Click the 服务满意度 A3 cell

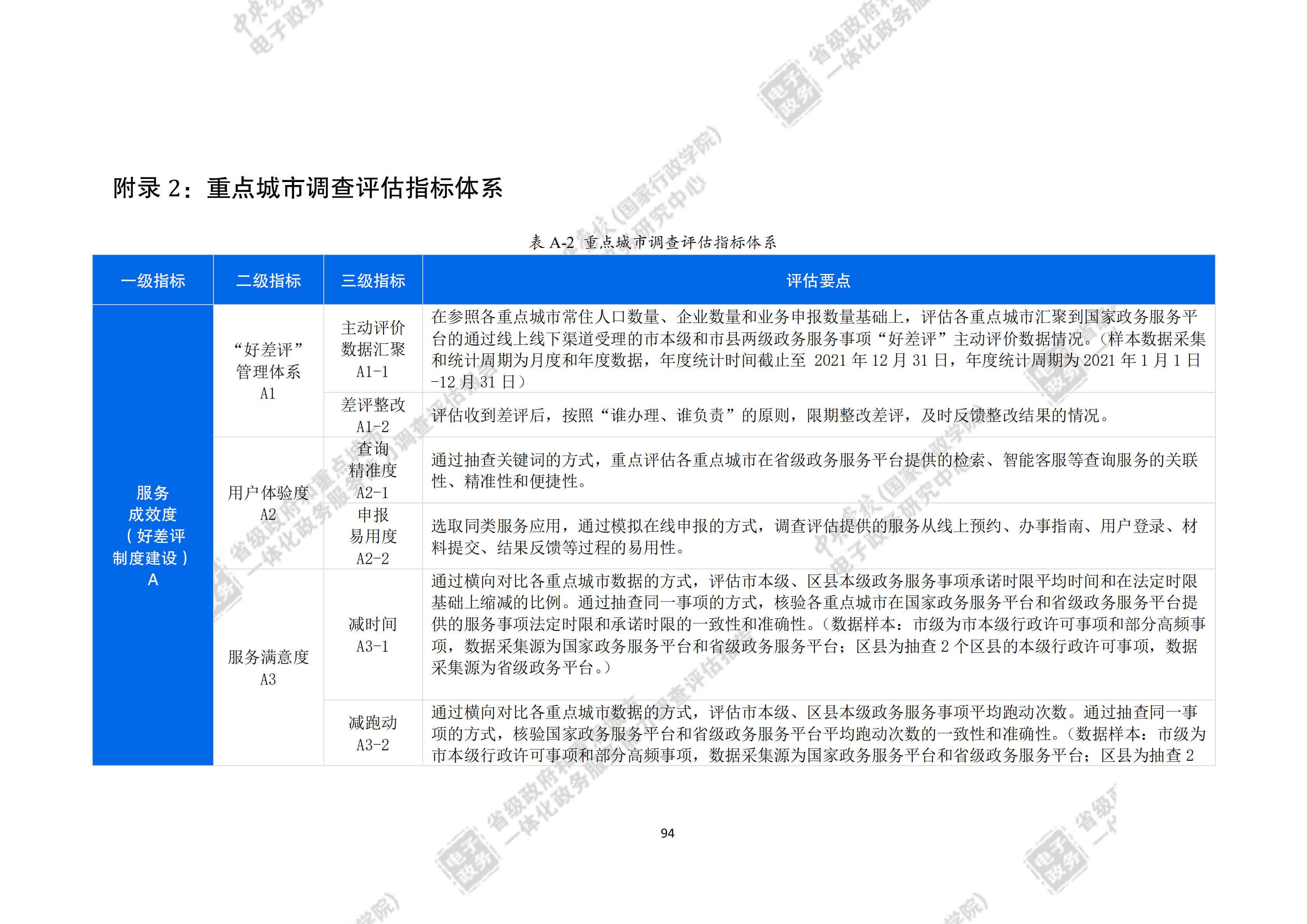(x=268, y=667)
